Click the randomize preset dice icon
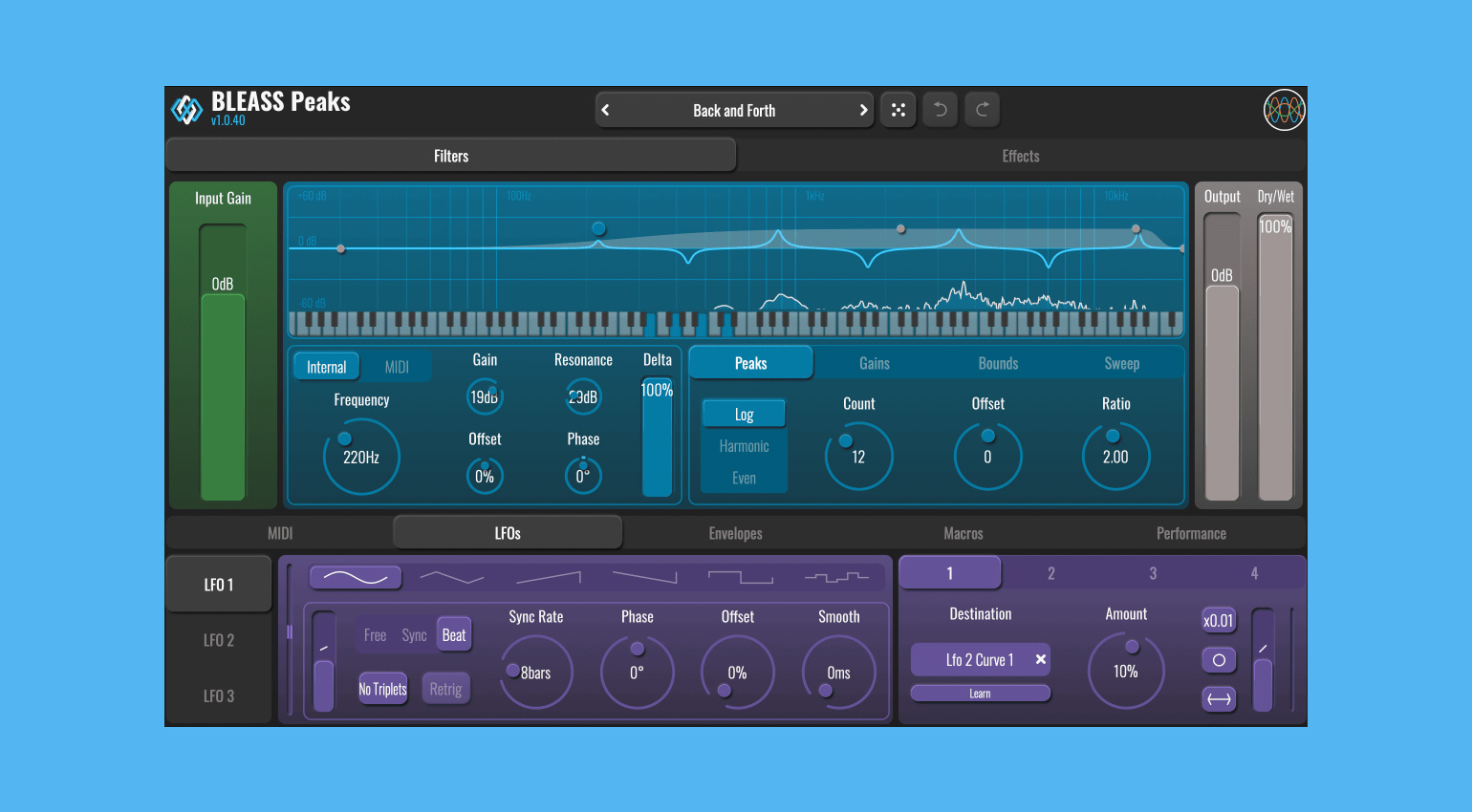Image resolution: width=1472 pixels, height=812 pixels. click(898, 109)
